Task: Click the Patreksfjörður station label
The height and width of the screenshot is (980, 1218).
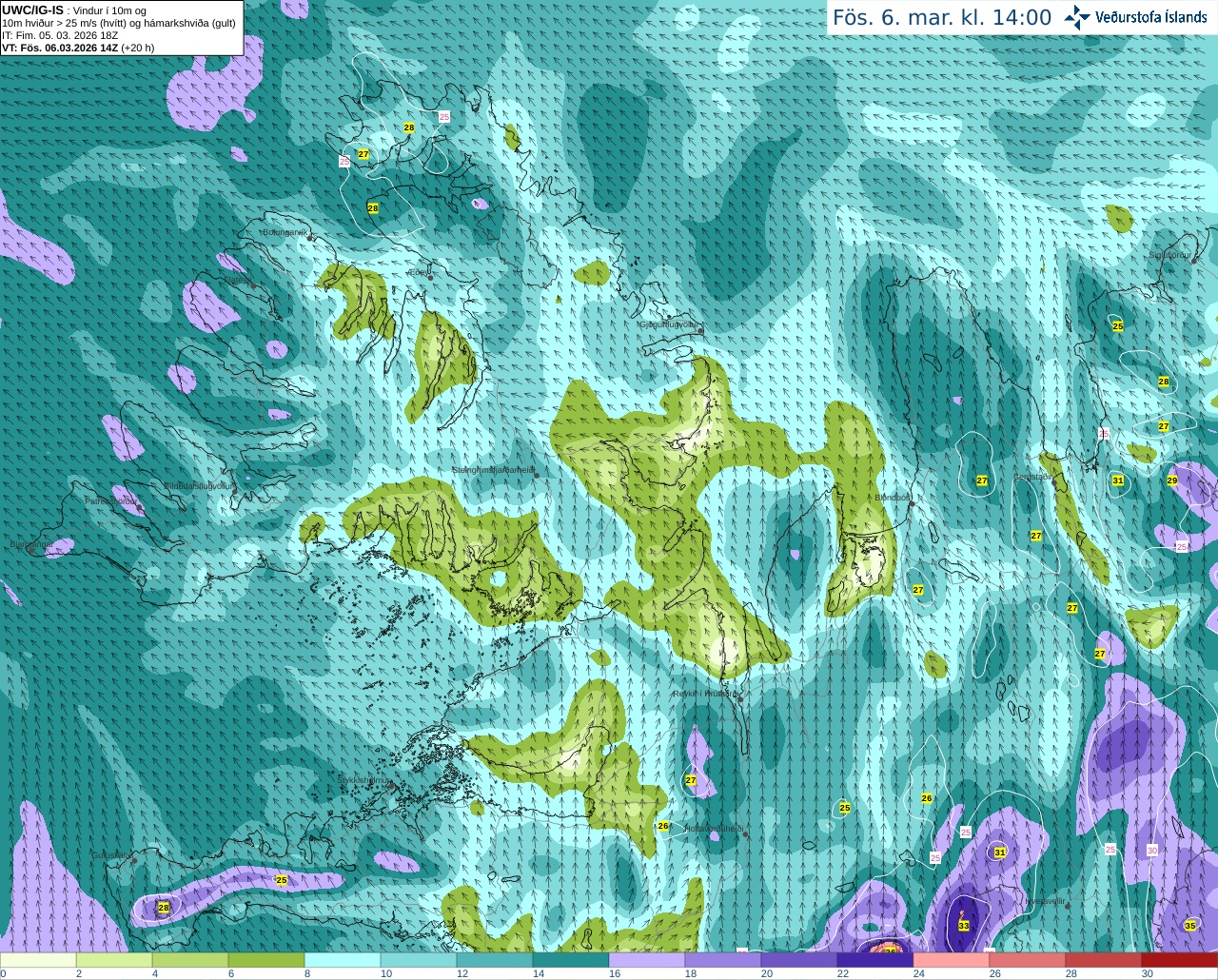Action: click(111, 500)
